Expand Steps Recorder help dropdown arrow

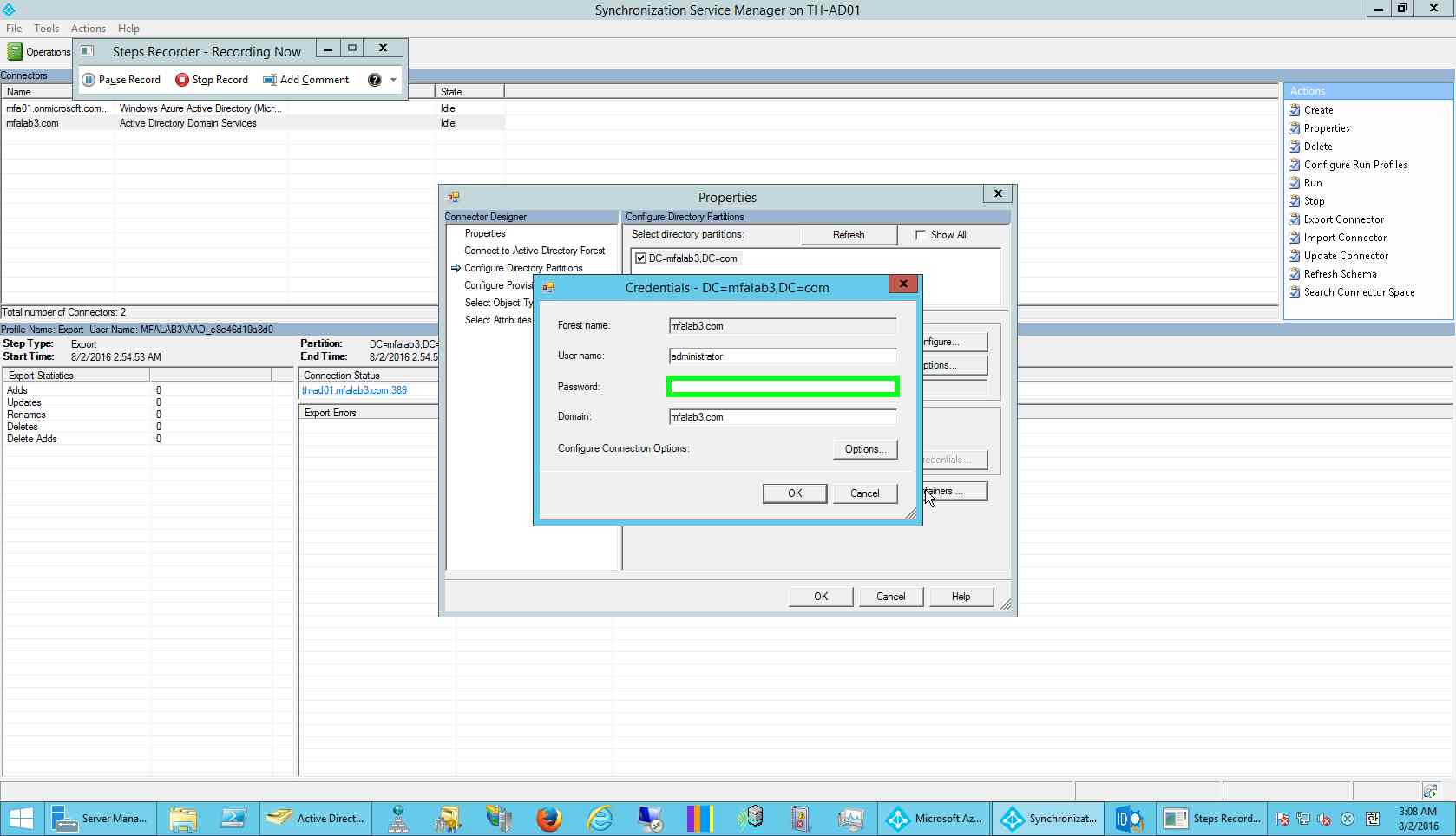[x=394, y=80]
